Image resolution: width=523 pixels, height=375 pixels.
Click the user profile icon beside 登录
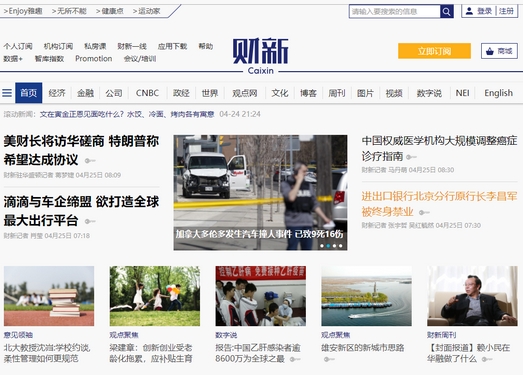pyautogui.click(x=469, y=11)
